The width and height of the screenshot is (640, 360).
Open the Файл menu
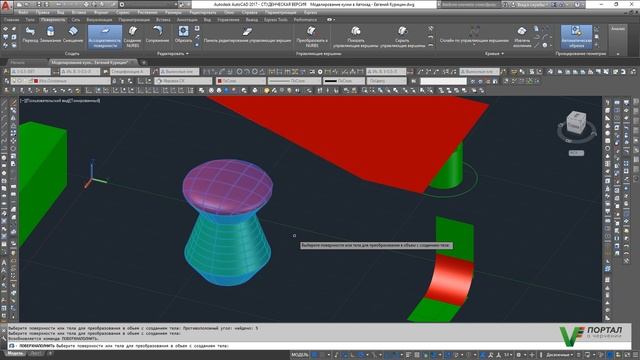(23, 12)
